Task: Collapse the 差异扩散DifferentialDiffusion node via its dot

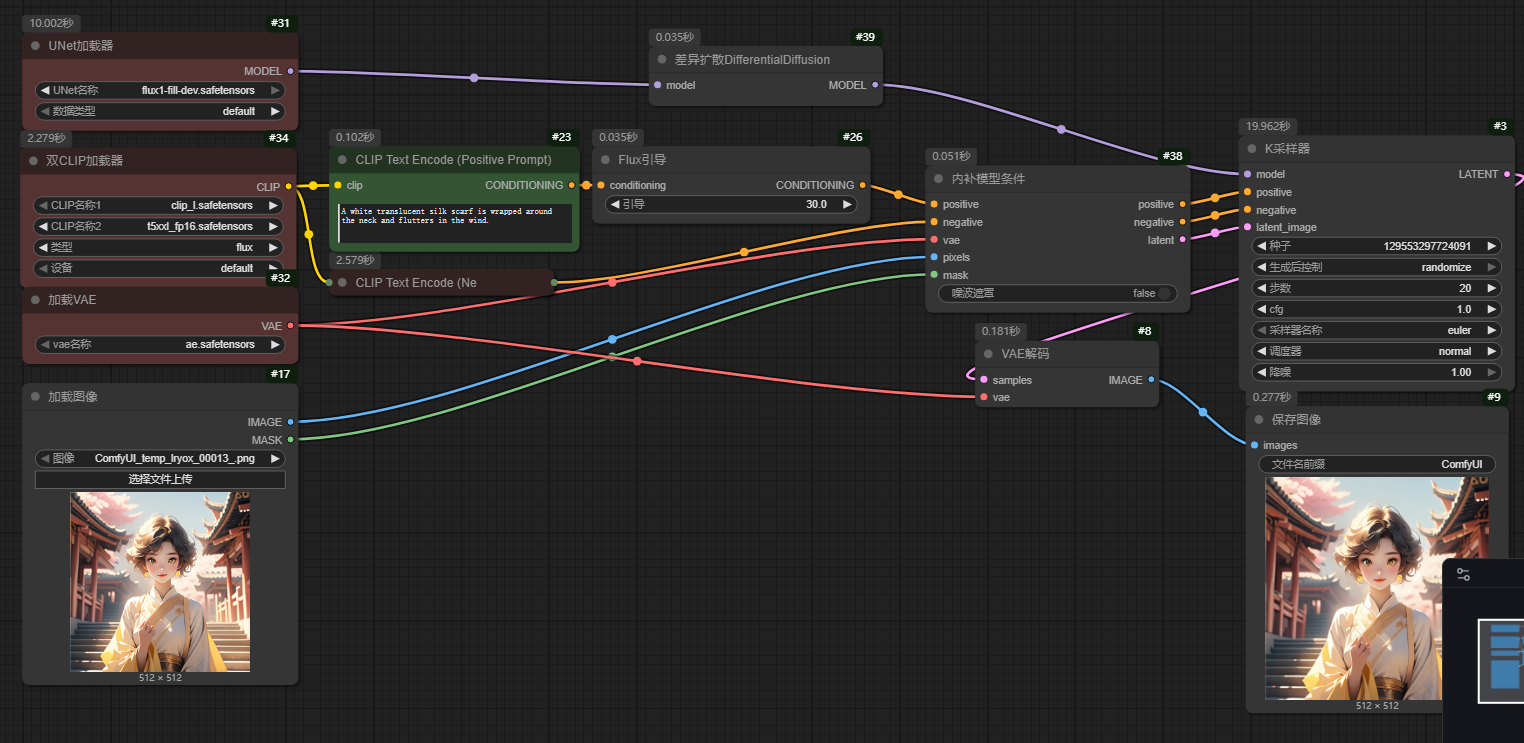Action: [661, 60]
